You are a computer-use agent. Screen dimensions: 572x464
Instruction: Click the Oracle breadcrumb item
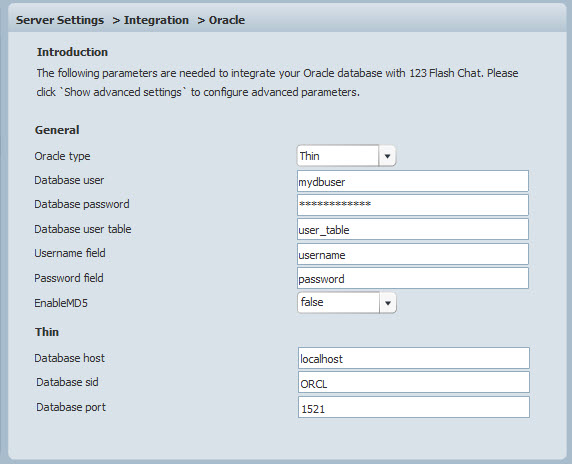pos(227,20)
